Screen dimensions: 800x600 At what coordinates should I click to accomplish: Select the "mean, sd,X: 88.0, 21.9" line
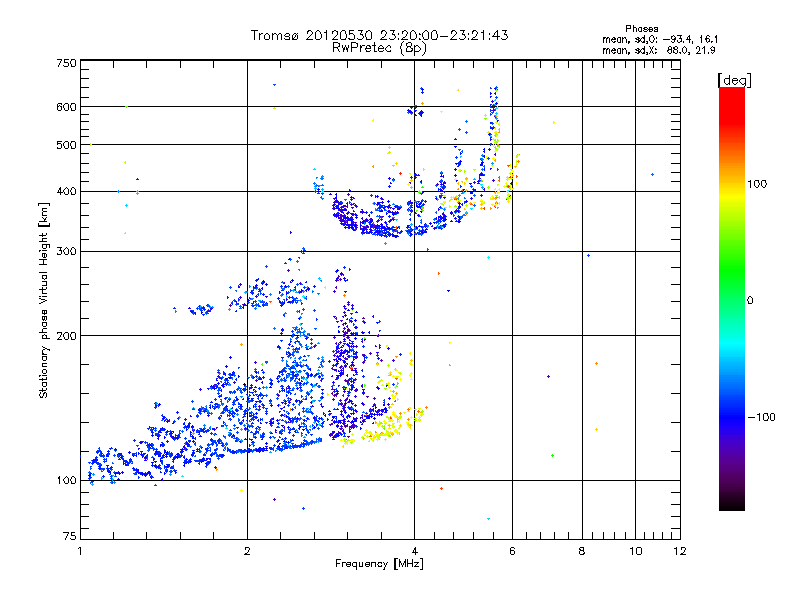(x=659, y=50)
